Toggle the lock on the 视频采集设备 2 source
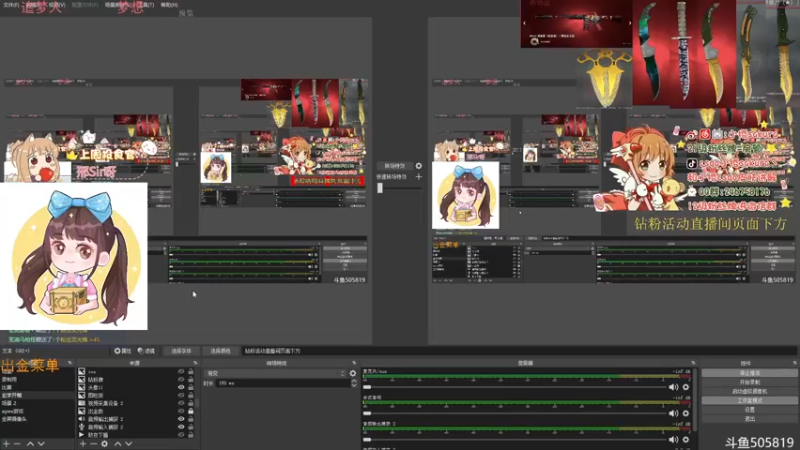 191,403
